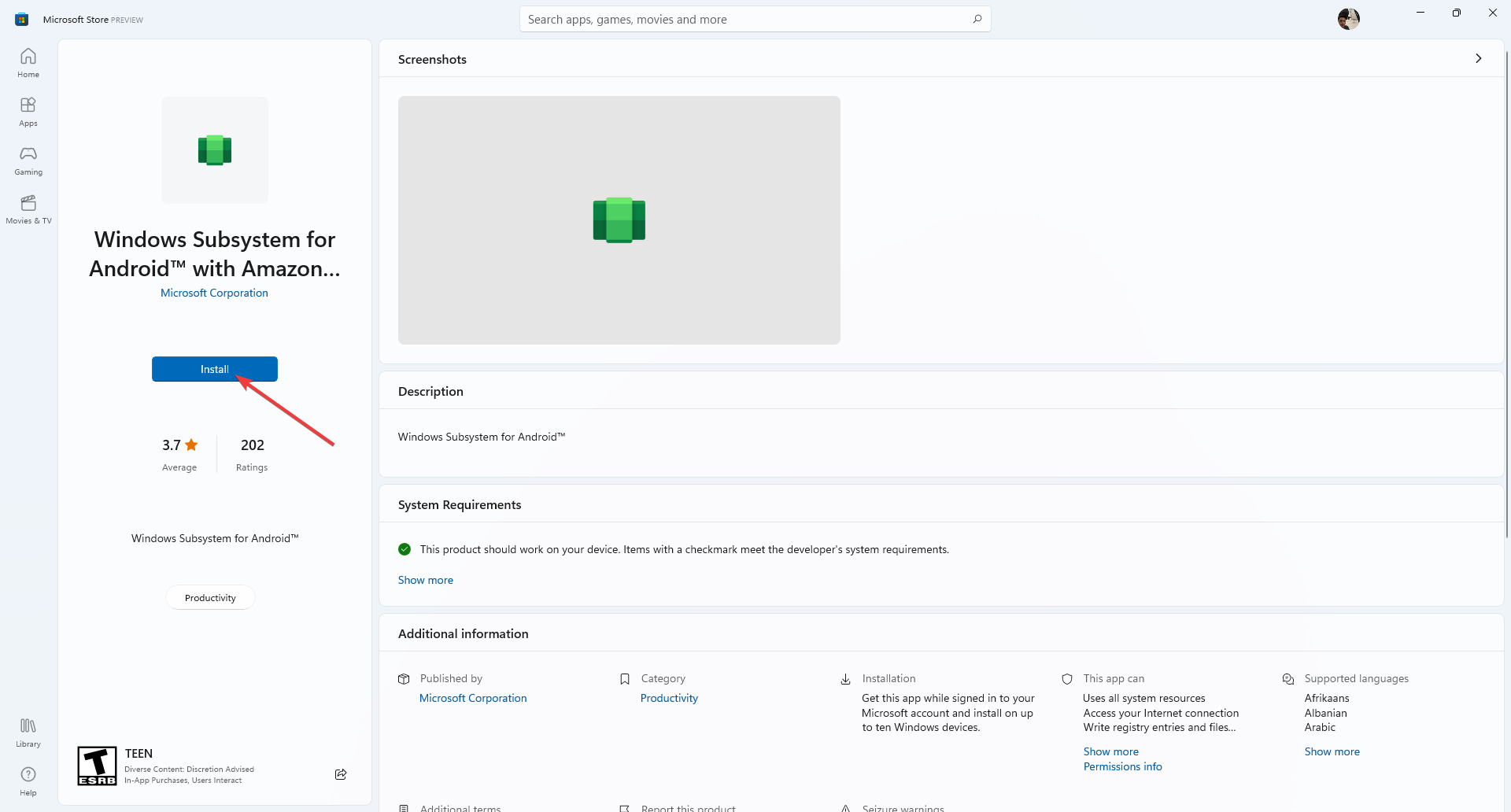
Task: Click 'Uses all system resources' text
Action: coord(1144,698)
